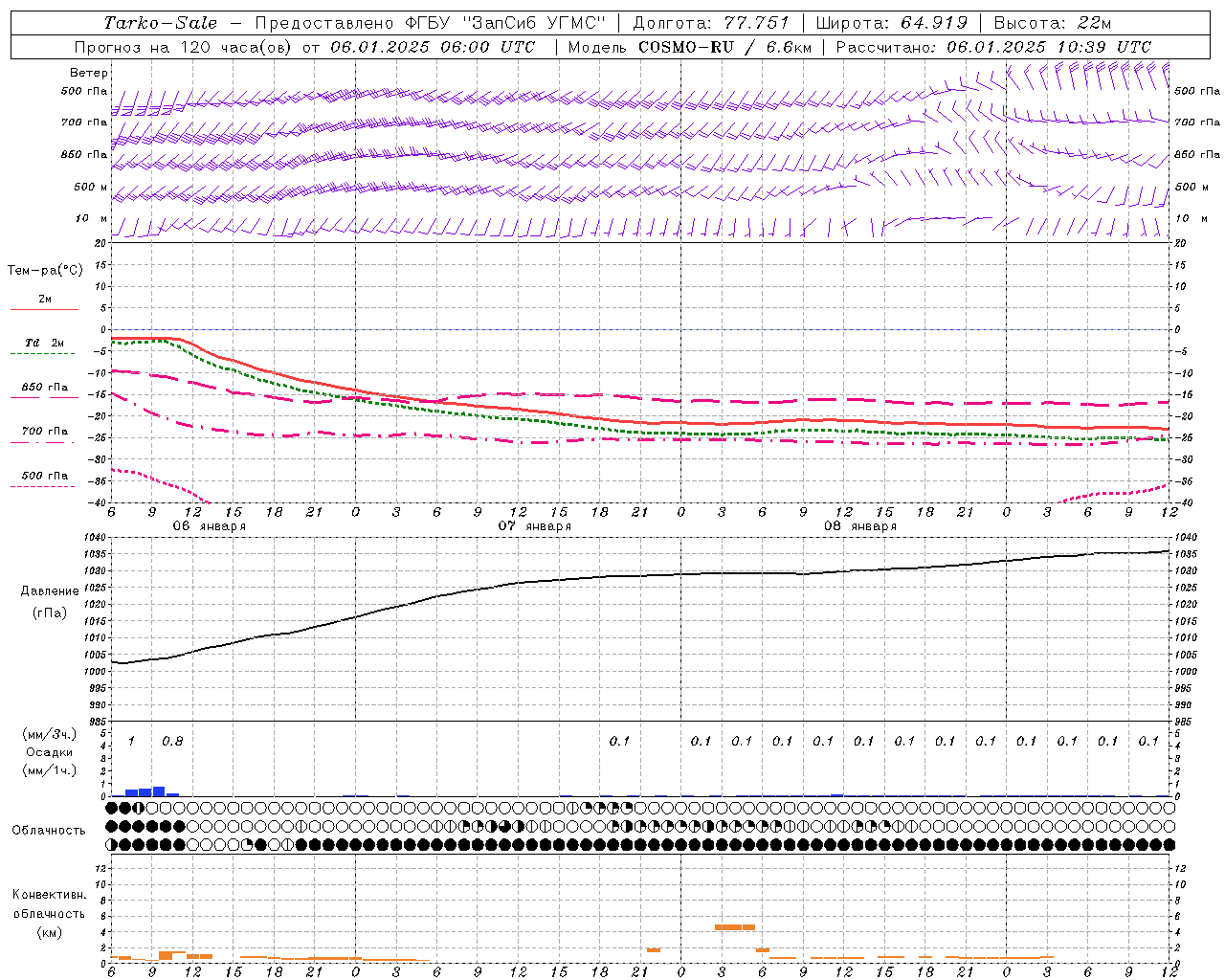
Task: Click the (мм/1ч.) precipitation unit label
Action: click(48, 770)
